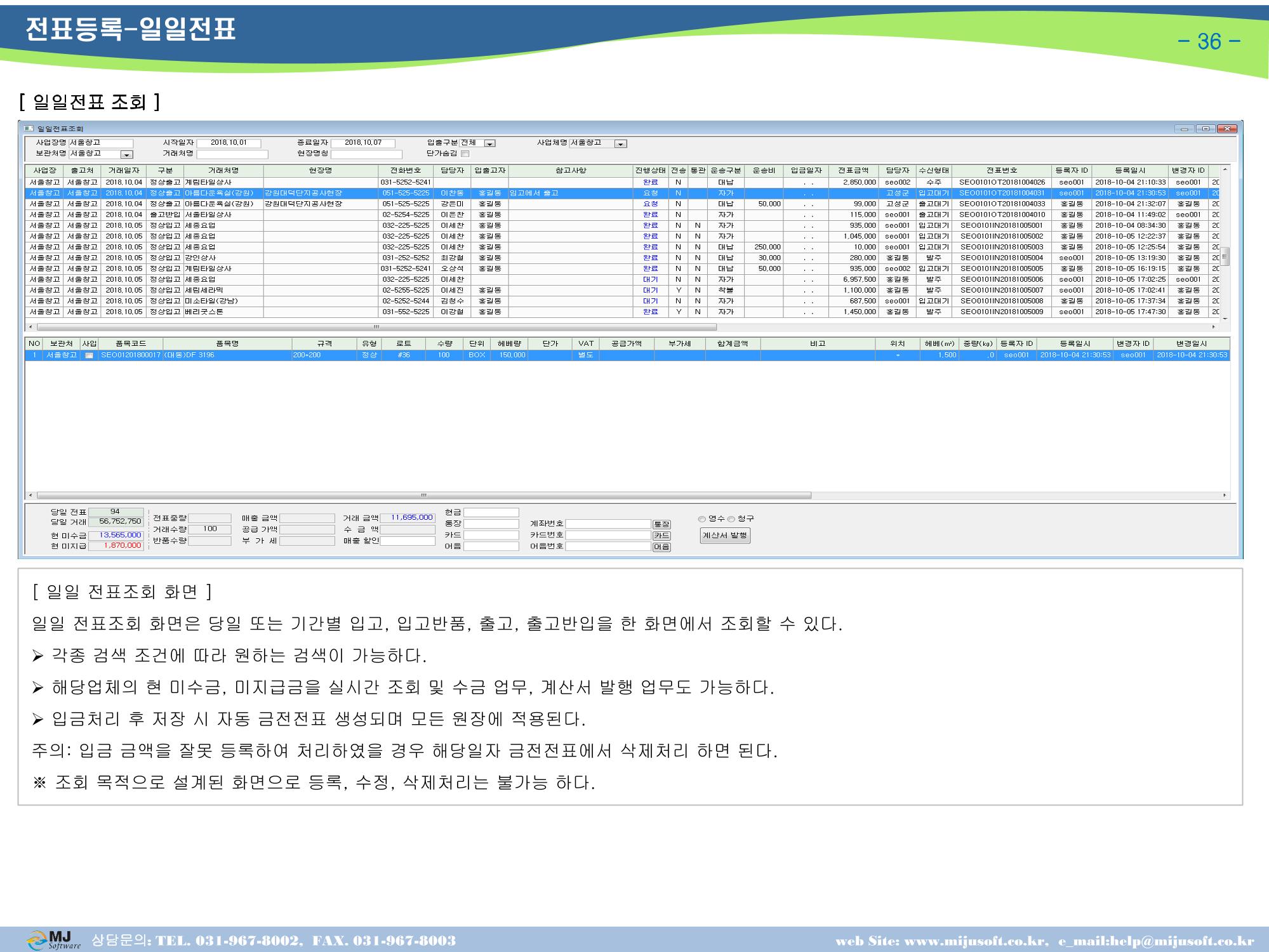
Task: Click voucher number SEO0101OT20181004026
Action: pyautogui.click(x=1002, y=183)
